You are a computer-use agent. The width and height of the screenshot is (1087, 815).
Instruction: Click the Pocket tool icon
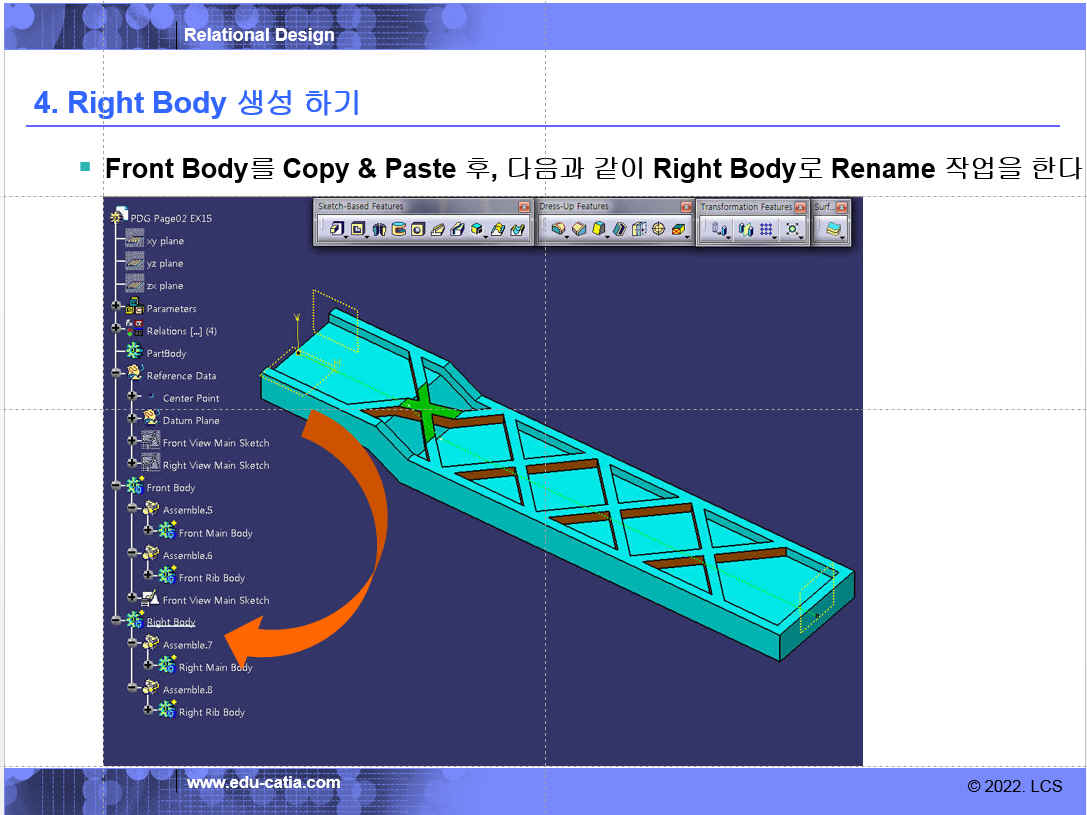[x=358, y=229]
